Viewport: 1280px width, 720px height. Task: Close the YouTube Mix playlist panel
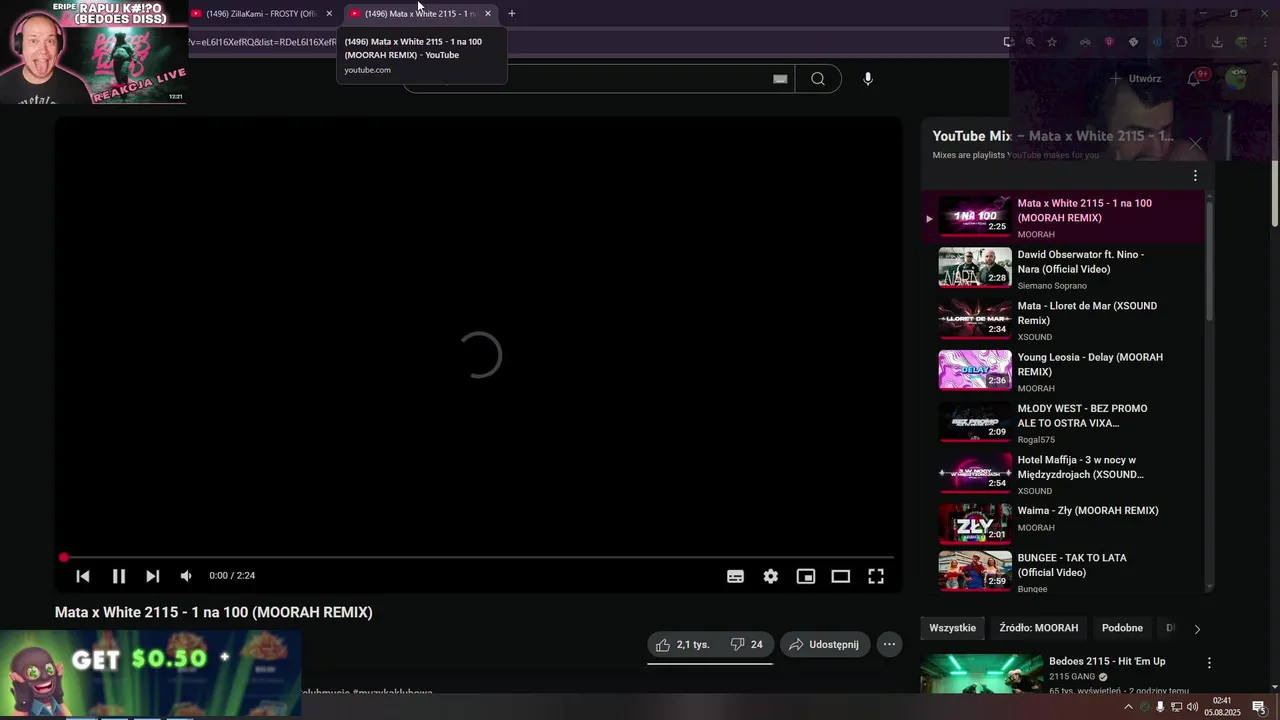[x=1195, y=144]
